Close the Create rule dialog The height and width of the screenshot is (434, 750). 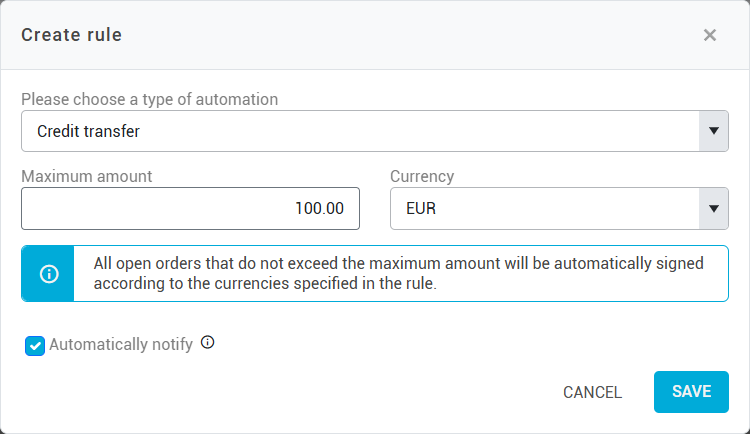(710, 35)
